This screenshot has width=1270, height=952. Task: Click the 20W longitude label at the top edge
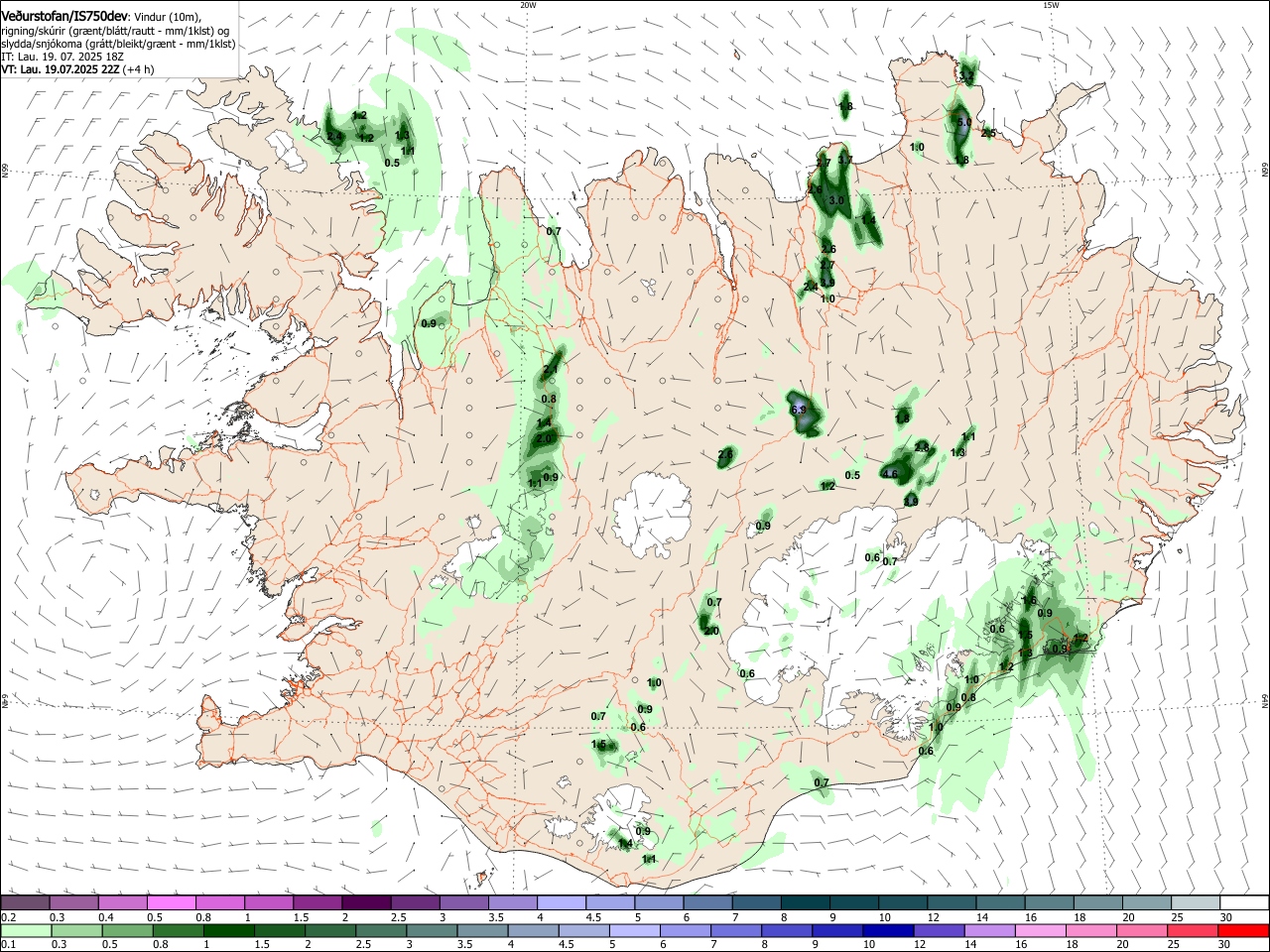point(528,5)
